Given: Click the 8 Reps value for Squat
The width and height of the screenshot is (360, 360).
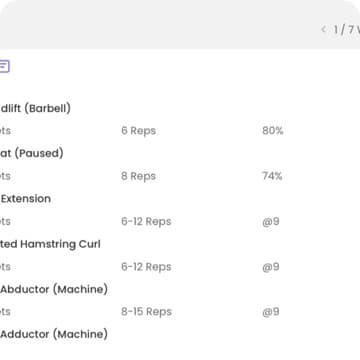Looking at the screenshot, I should coord(138,176).
